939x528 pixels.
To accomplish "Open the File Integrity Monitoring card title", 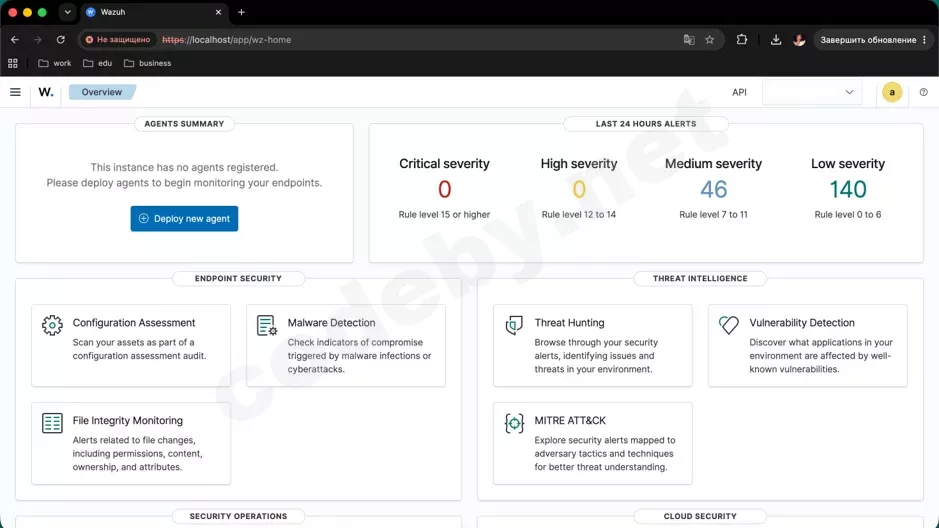I will 128,420.
